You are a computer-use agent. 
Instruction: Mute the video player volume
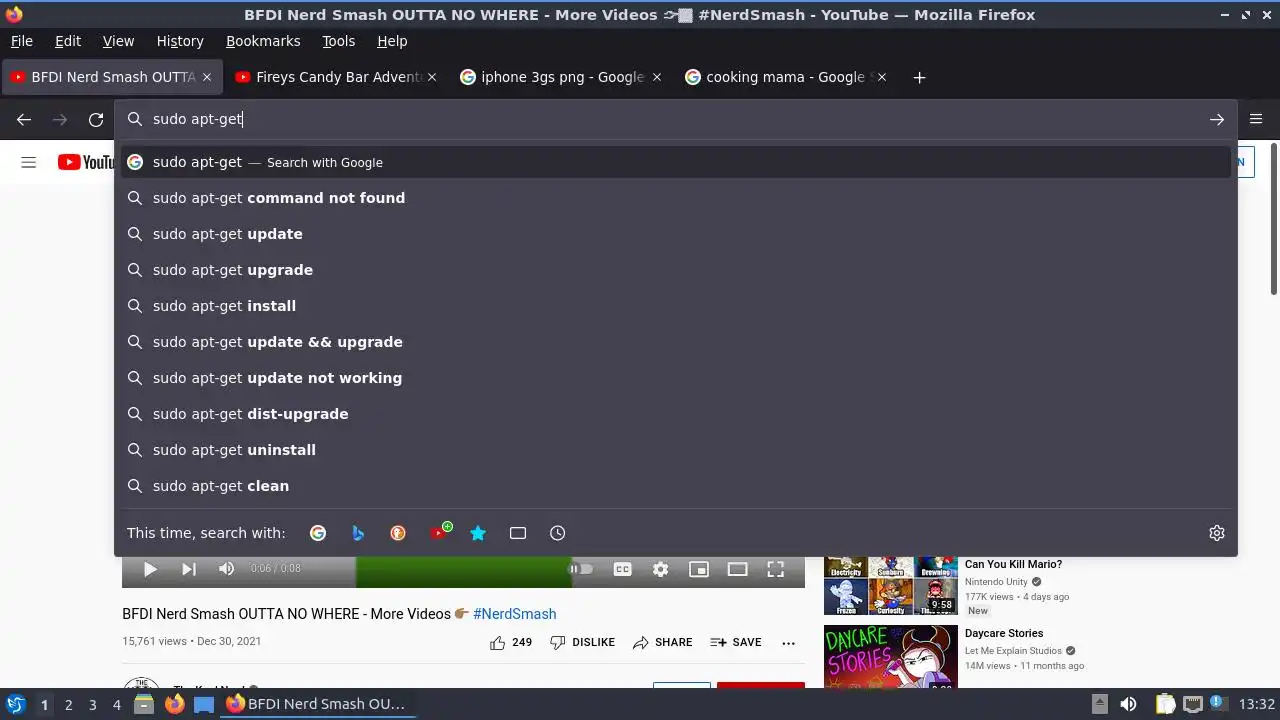[227, 569]
